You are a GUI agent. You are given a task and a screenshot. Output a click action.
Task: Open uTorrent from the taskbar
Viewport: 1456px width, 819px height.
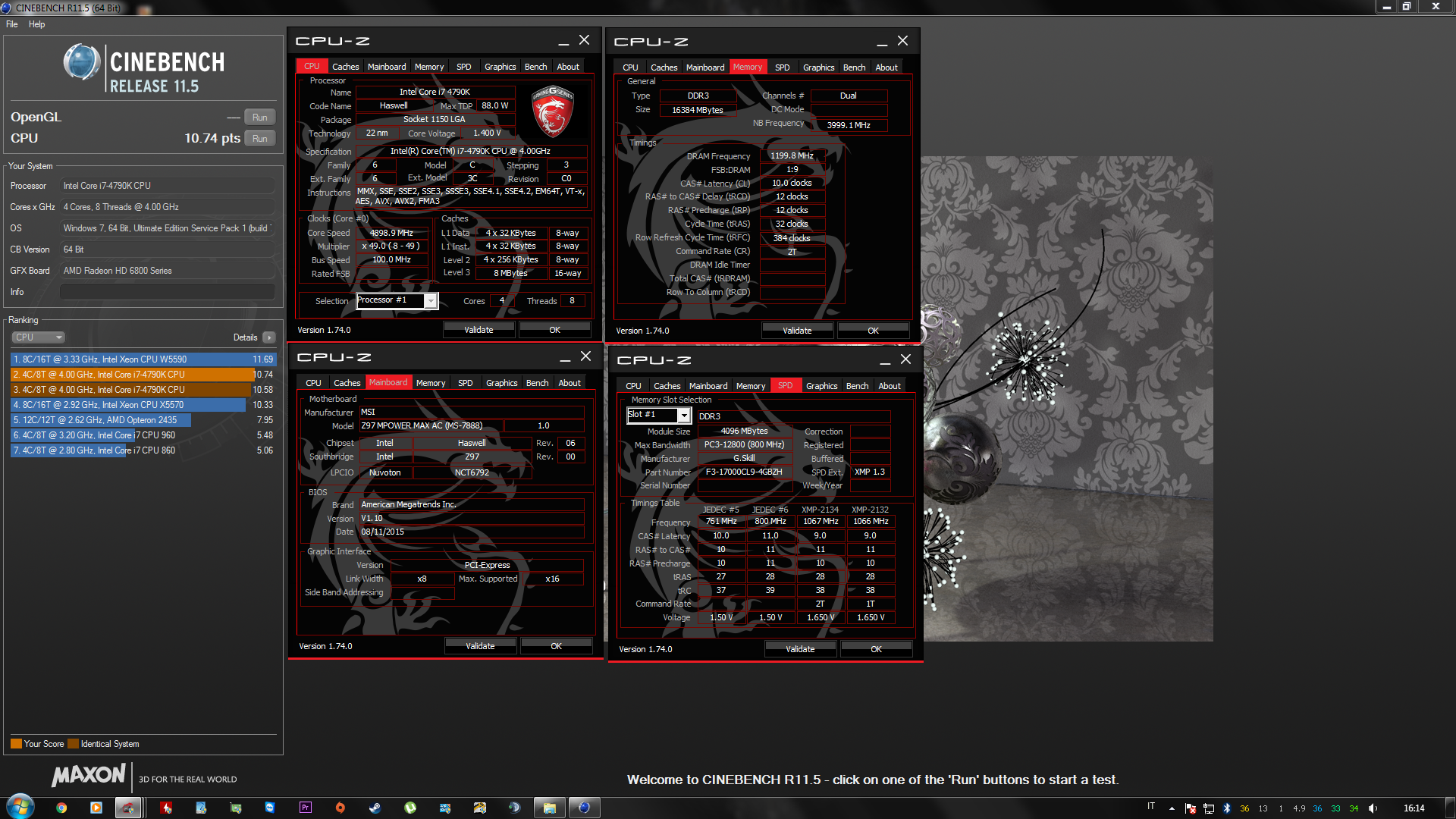[410, 808]
